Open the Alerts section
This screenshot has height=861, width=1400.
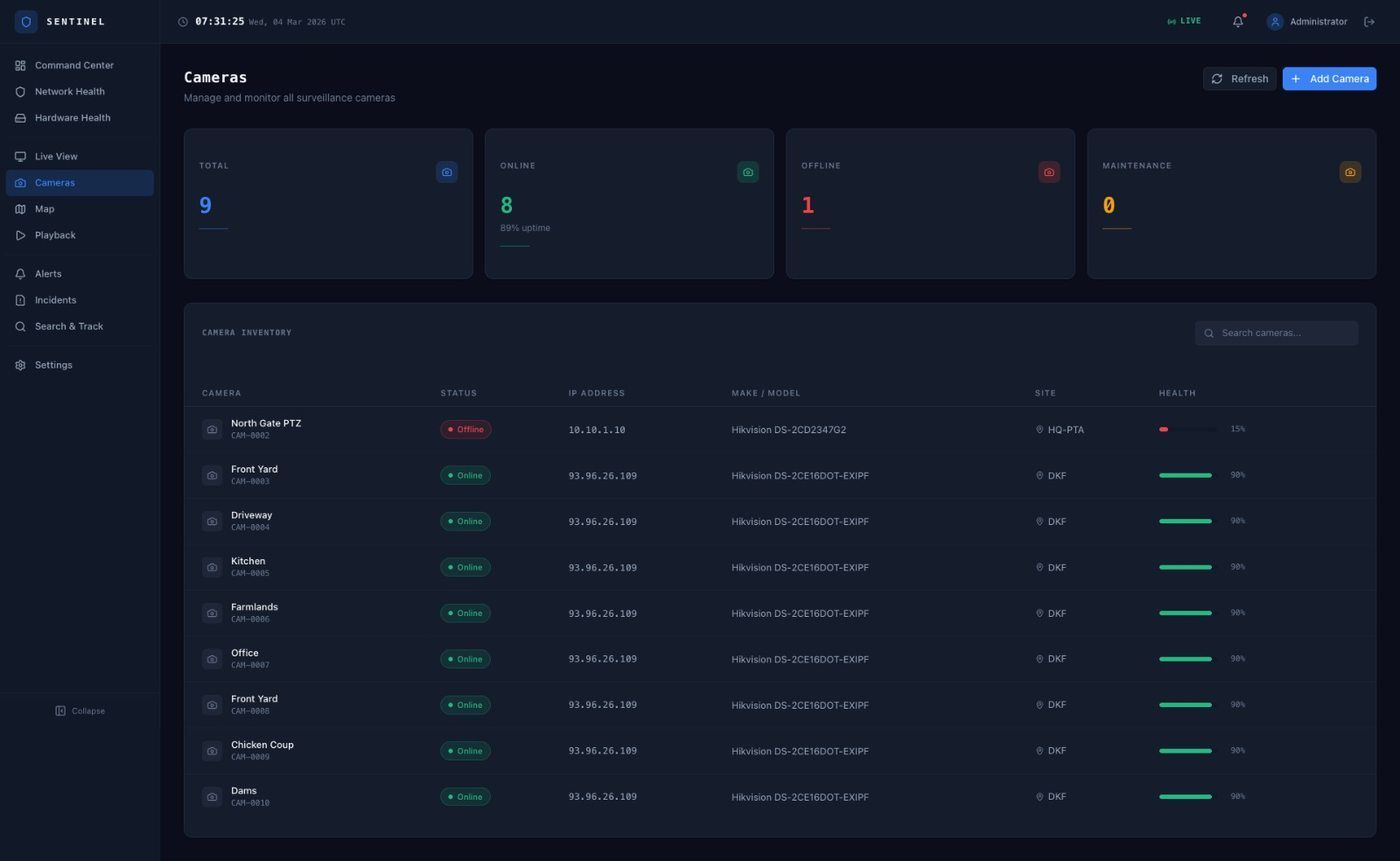pyautogui.click(x=47, y=273)
